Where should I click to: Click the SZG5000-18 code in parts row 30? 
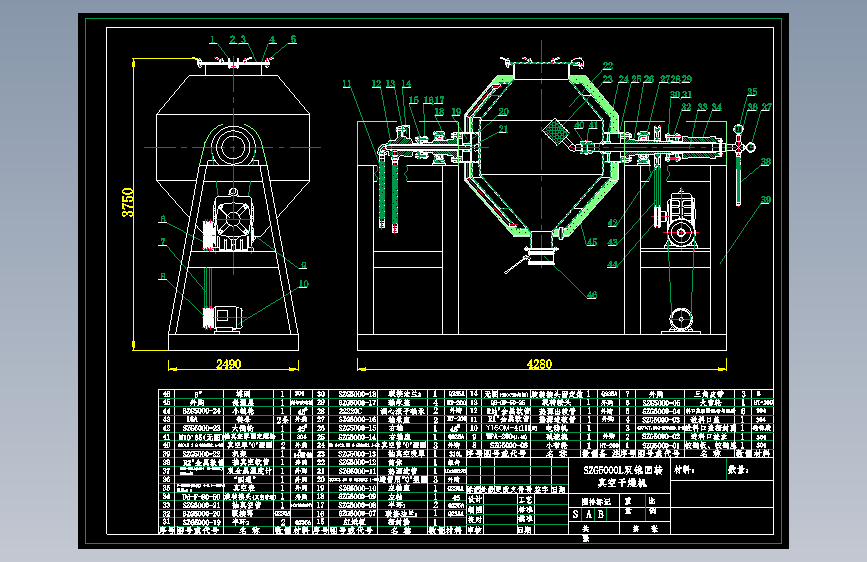357,394
